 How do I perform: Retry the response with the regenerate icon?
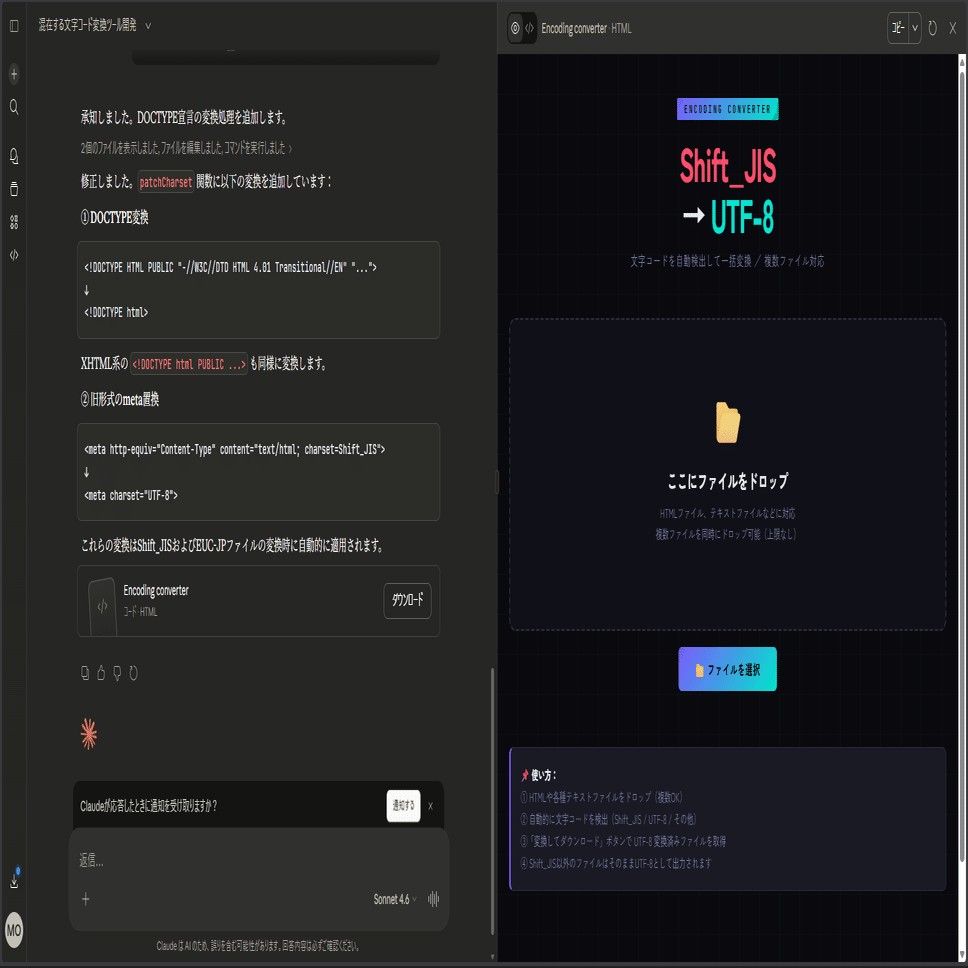[133, 673]
